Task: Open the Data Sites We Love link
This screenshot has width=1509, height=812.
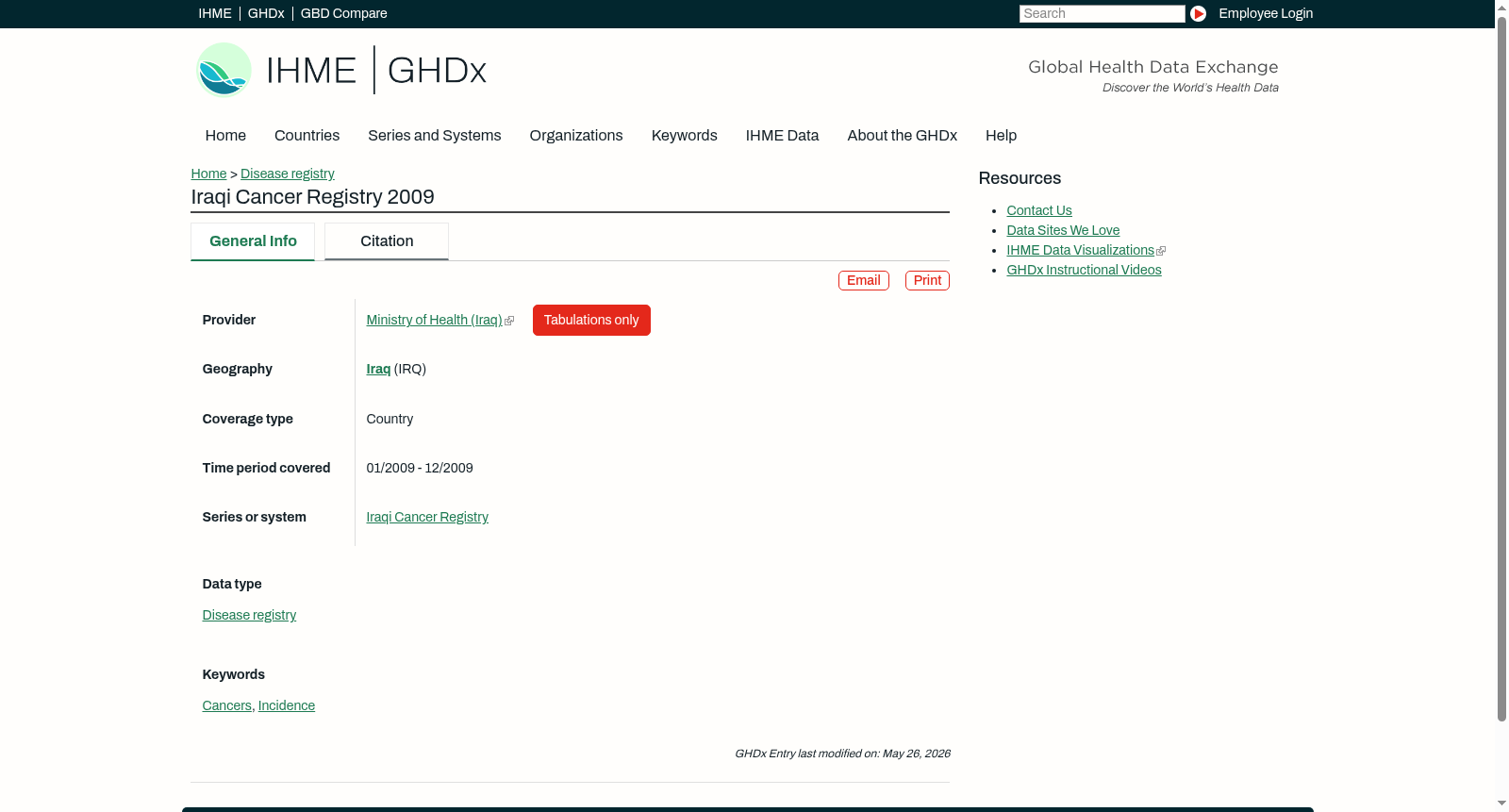Action: [x=1063, y=230]
